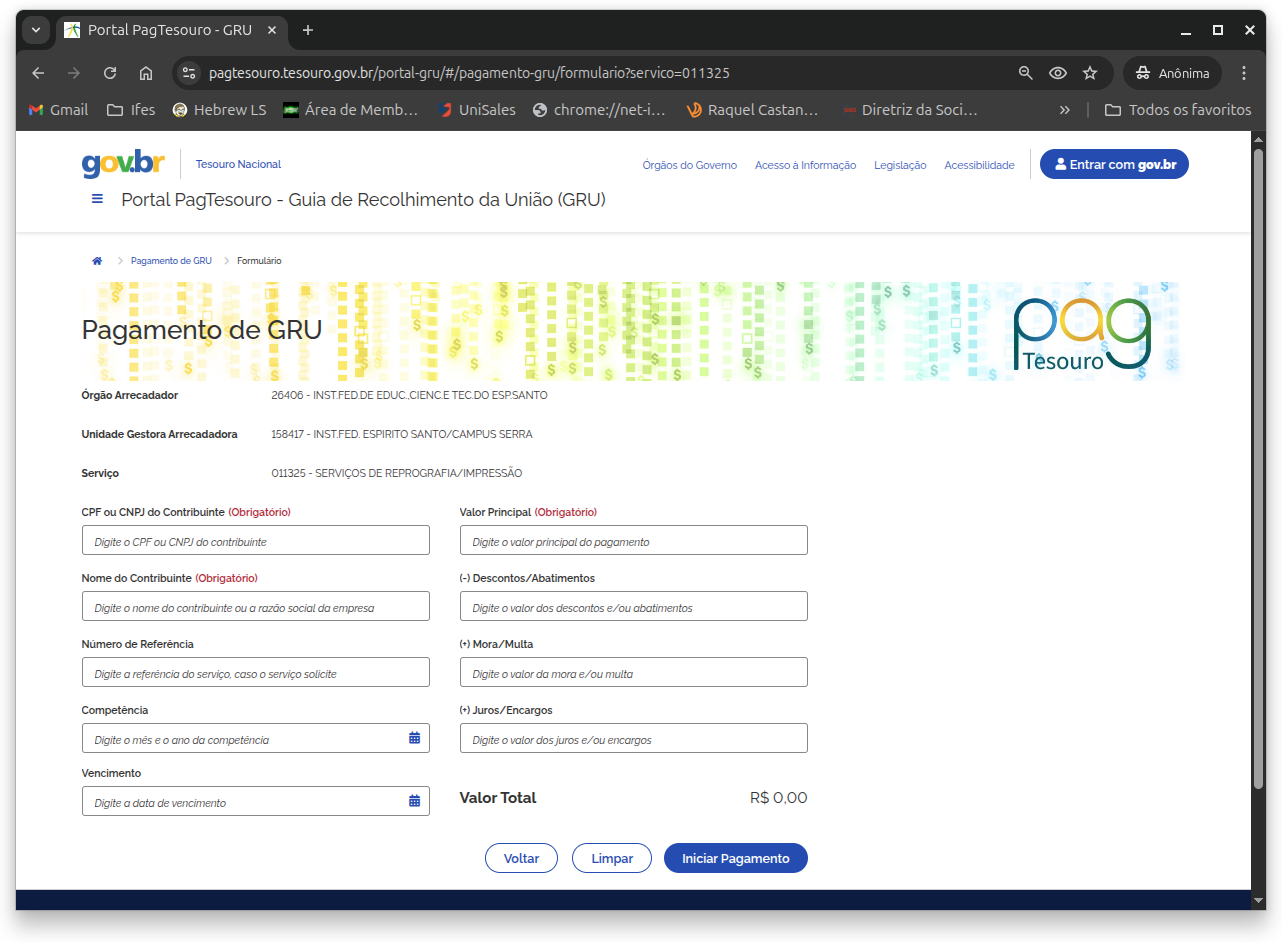Open Chrome's three-dot menu
This screenshot has width=1282, height=942.
(x=1244, y=73)
